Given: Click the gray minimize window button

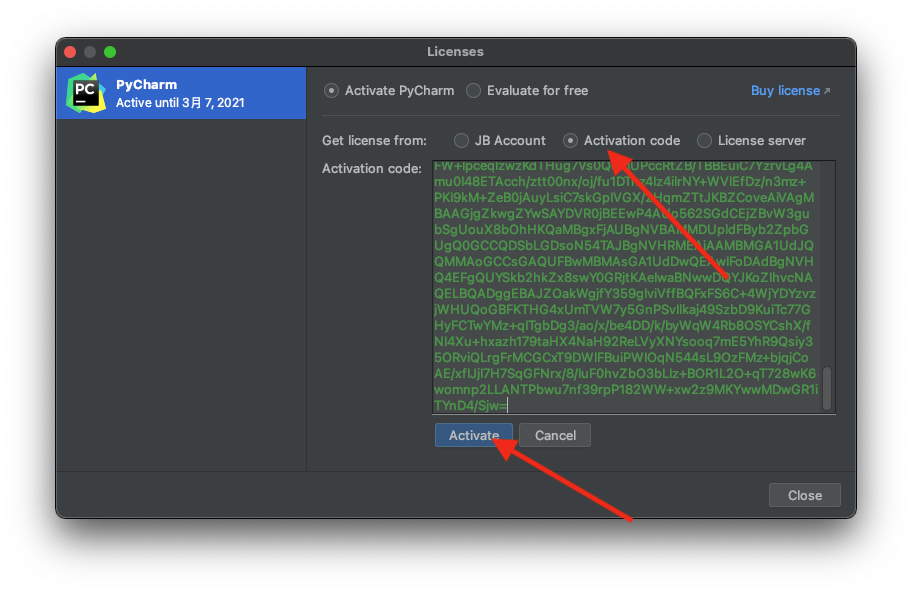Looking at the screenshot, I should (90, 52).
